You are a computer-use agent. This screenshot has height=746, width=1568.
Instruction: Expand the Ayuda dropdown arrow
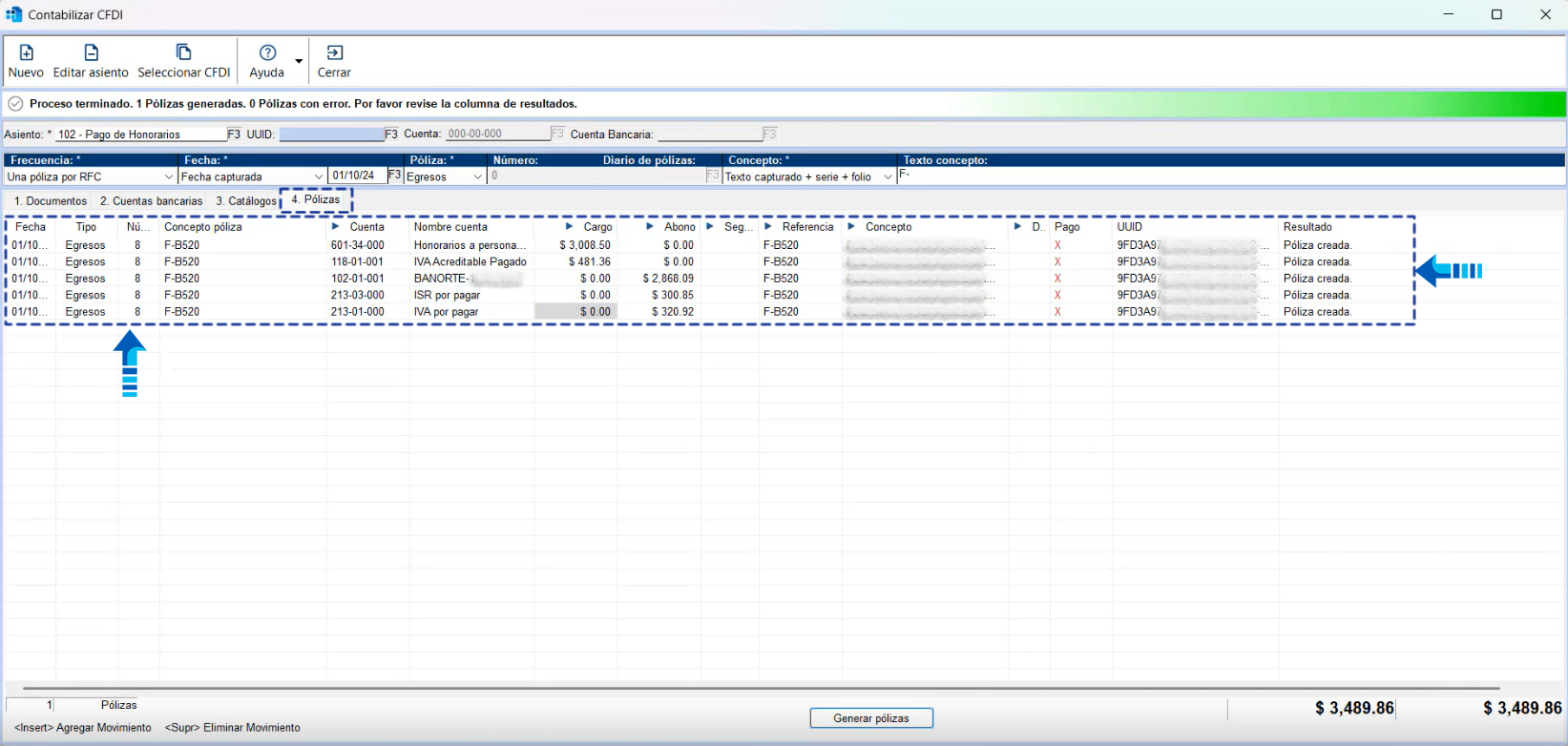(x=299, y=62)
